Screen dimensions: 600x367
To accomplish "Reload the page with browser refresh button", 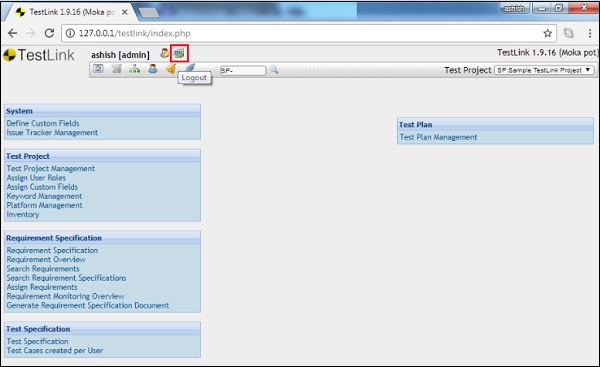I will (49, 33).
